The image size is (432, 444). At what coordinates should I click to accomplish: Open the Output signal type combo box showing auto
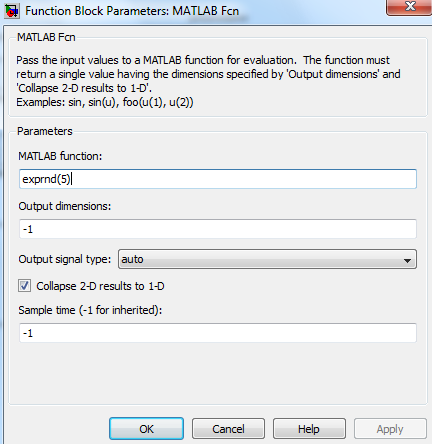[267, 259]
